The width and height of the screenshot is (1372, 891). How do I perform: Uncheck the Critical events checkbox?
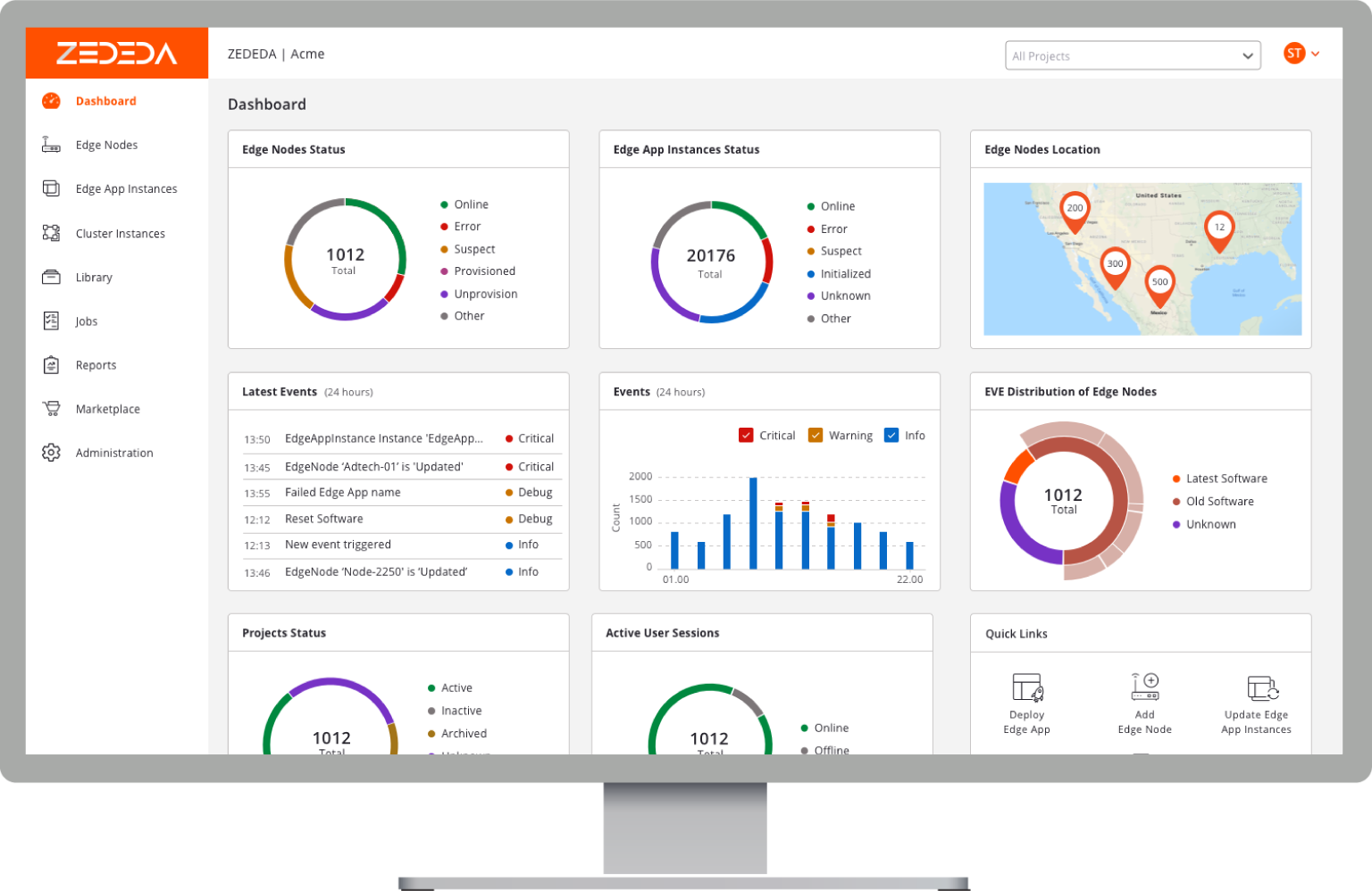coord(746,436)
